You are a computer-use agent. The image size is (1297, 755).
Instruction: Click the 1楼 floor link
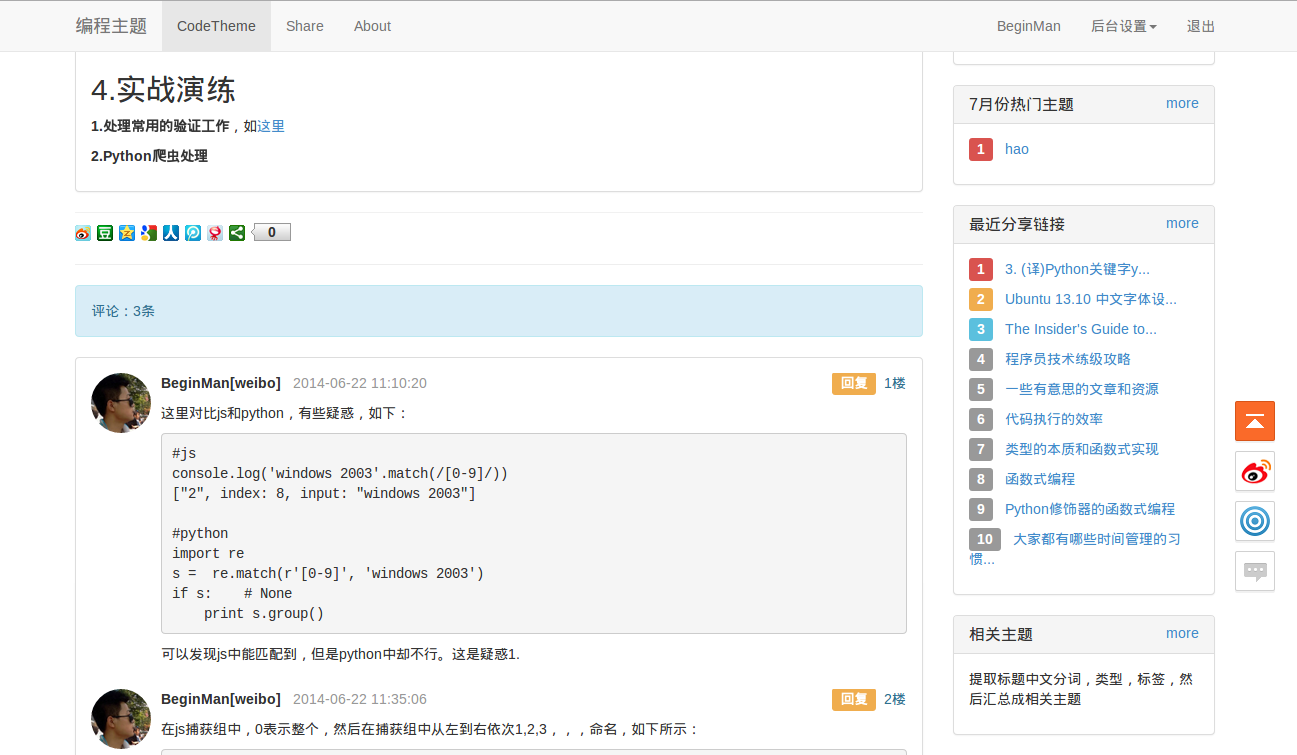895,383
